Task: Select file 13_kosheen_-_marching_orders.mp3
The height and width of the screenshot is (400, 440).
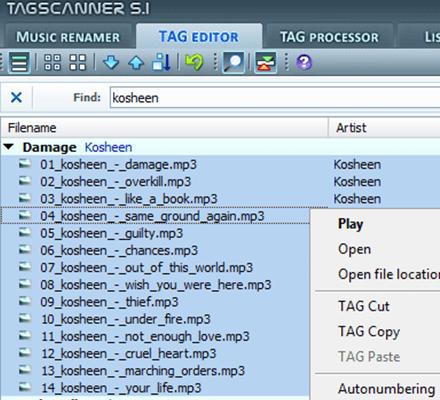Action: pyautogui.click(x=143, y=371)
